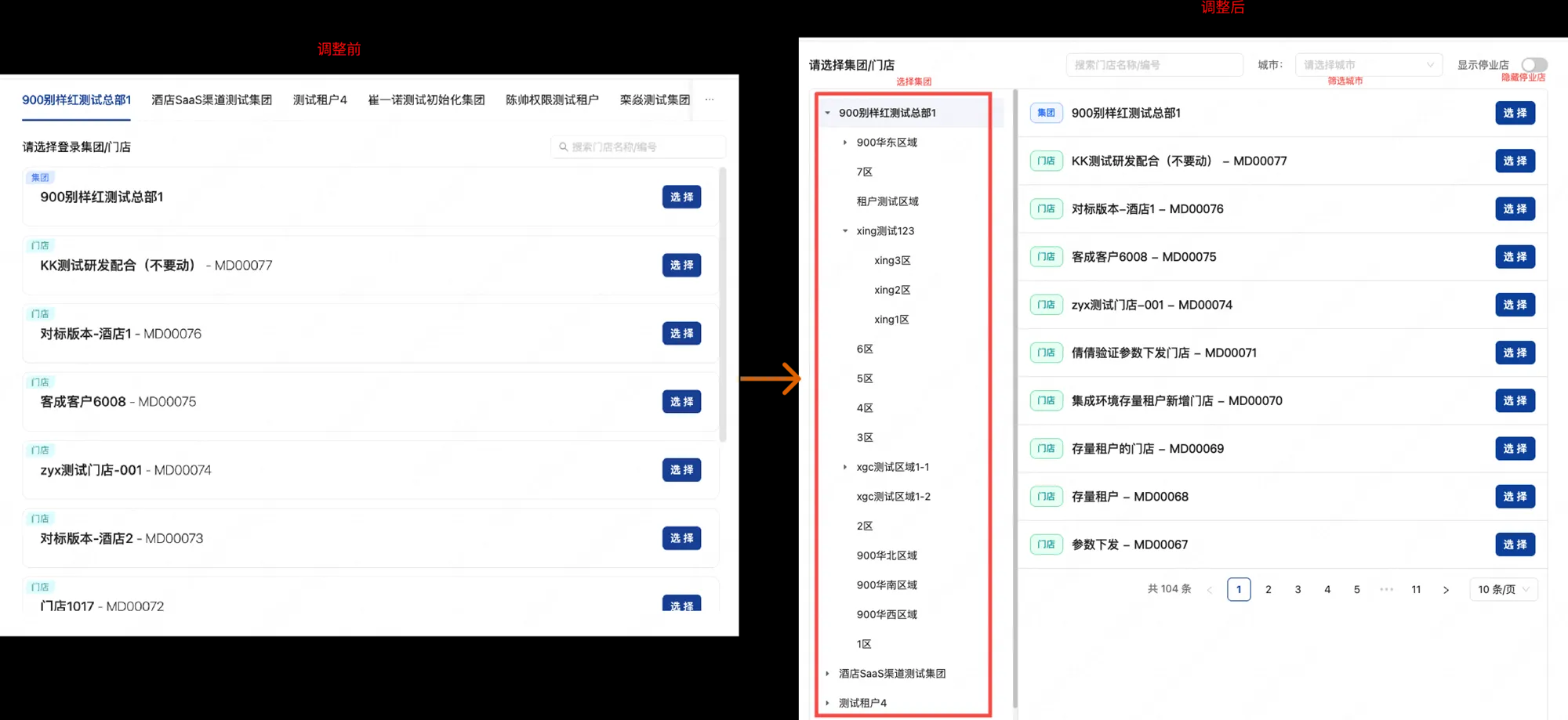Screen dimensions: 1568x720
Task: Expand the 900华东区域 tree node
Action: click(x=844, y=142)
